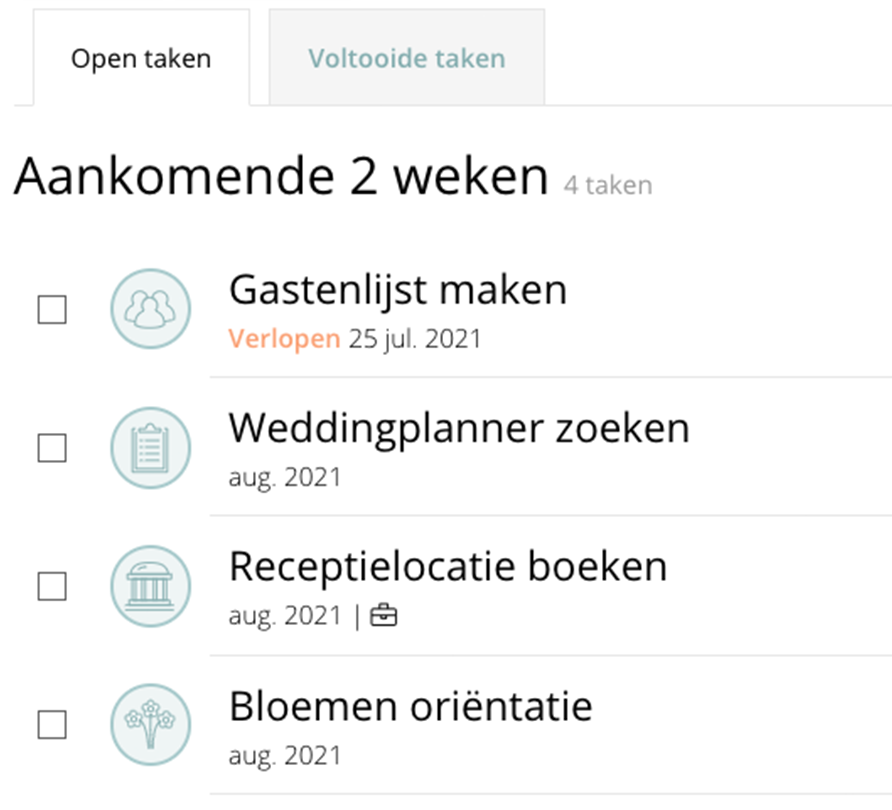The image size is (892, 810).
Task: Switch to the Voltooide taken tab
Action: [x=406, y=58]
